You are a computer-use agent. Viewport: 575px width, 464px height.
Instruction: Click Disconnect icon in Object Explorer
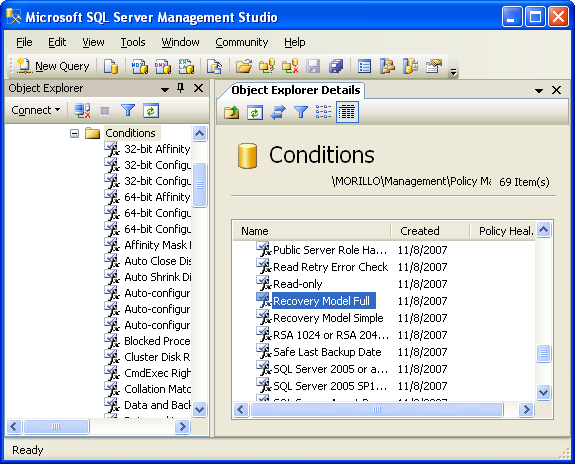[82, 110]
